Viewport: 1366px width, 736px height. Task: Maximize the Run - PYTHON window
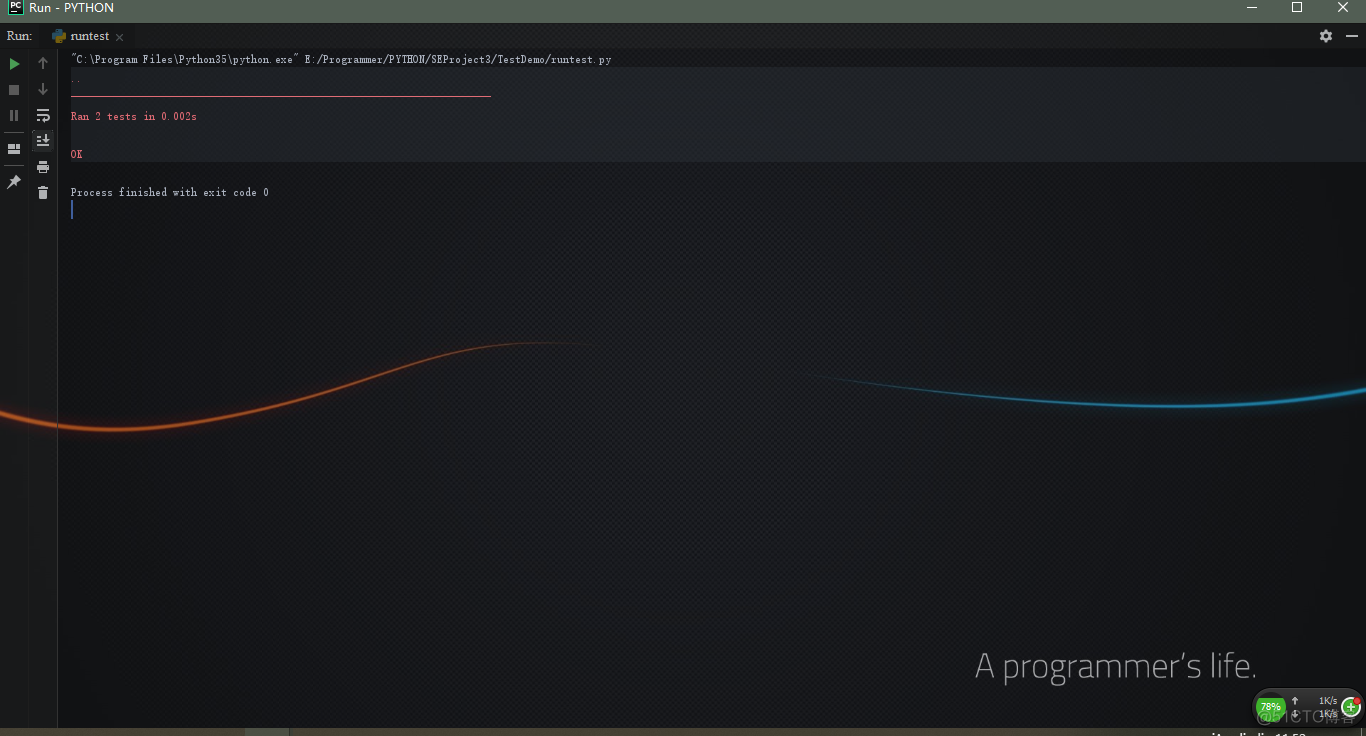coord(1297,8)
